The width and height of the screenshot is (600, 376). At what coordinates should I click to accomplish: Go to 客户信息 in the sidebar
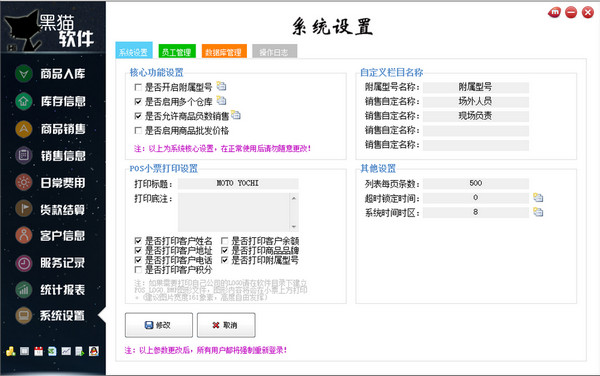click(51, 235)
